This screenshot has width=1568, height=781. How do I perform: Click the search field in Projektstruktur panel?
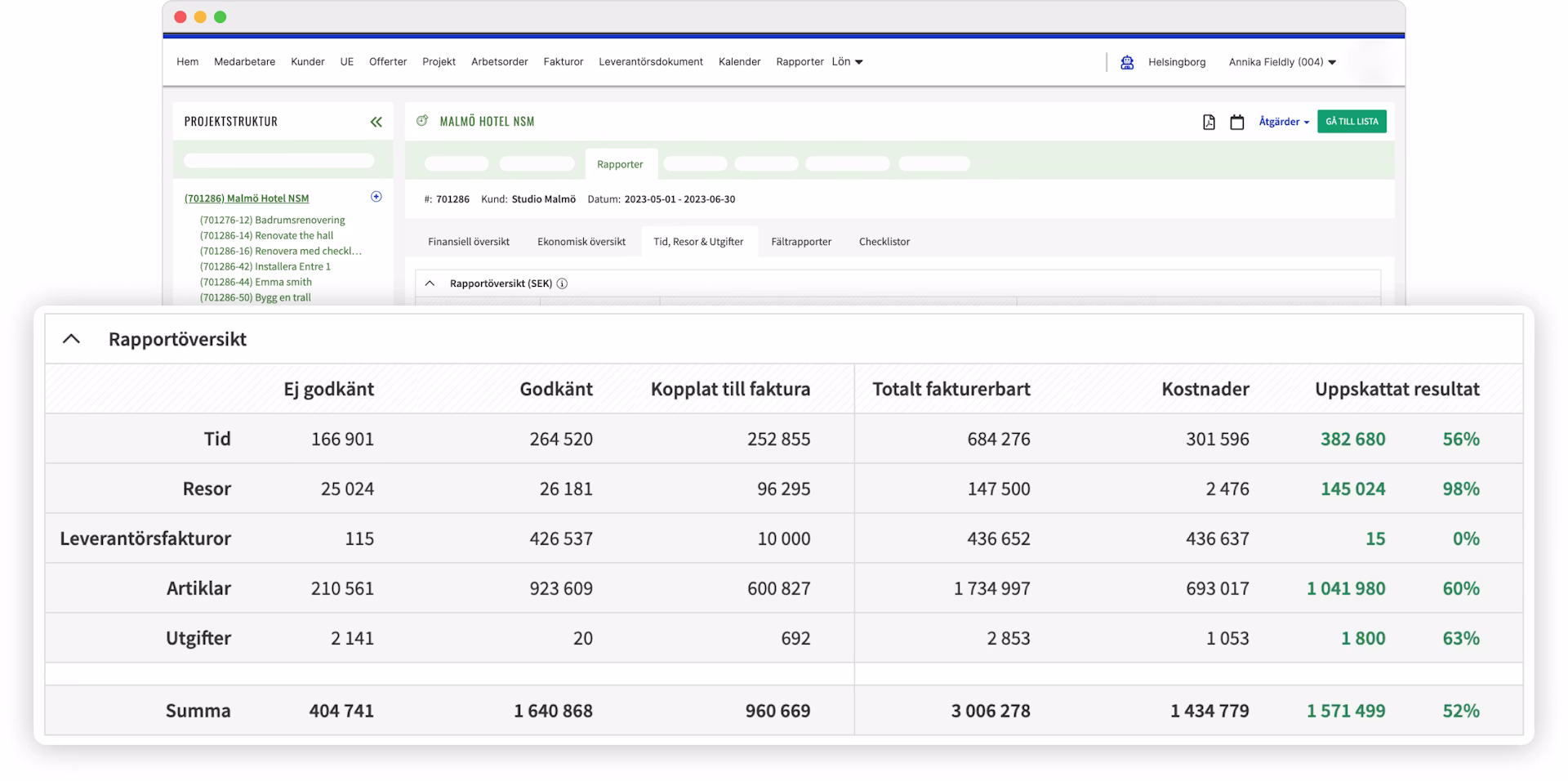point(278,161)
